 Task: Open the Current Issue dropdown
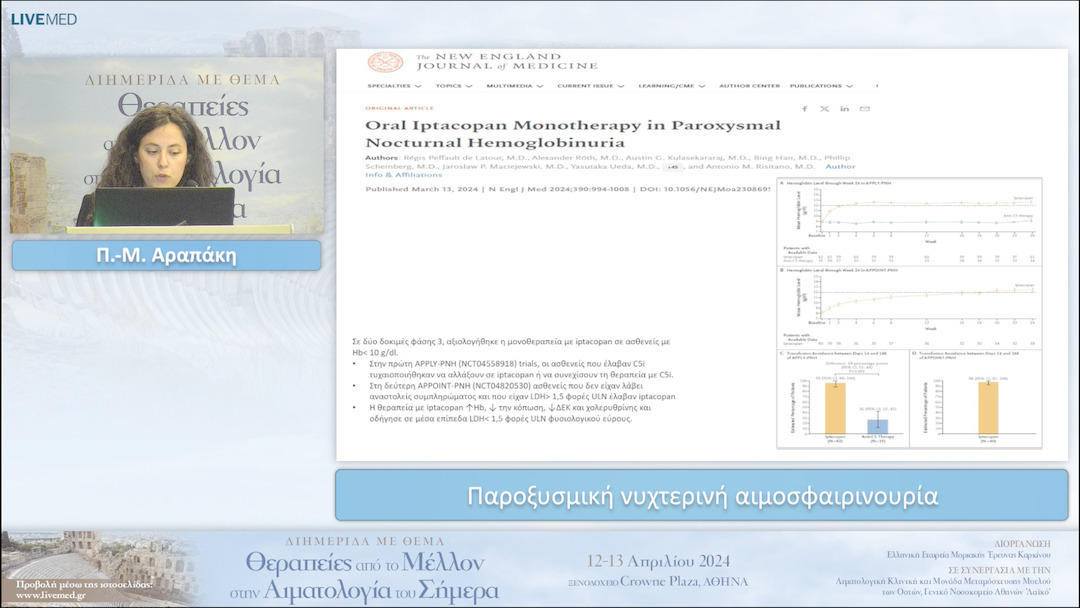590,86
